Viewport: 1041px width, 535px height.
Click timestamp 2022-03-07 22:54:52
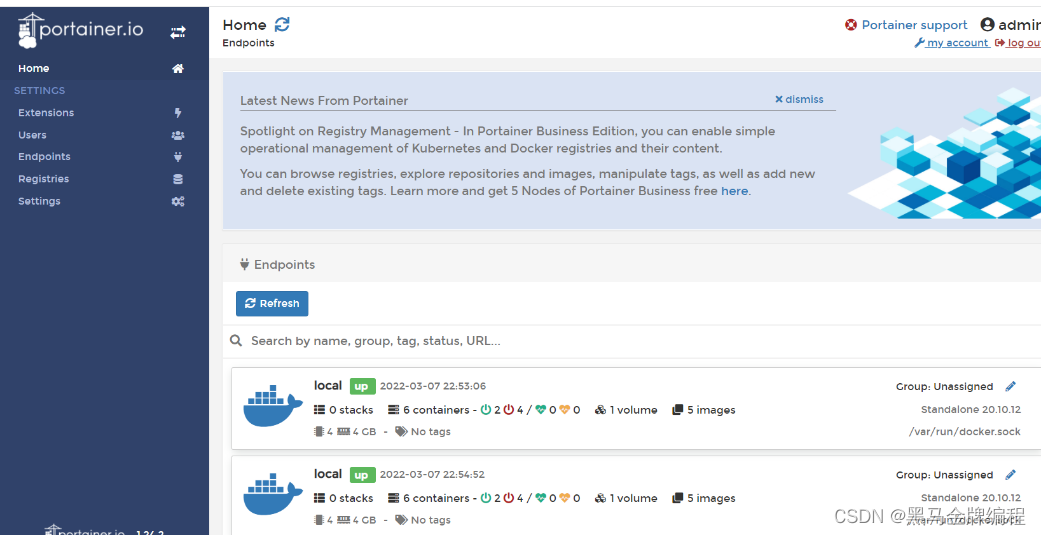(433, 474)
